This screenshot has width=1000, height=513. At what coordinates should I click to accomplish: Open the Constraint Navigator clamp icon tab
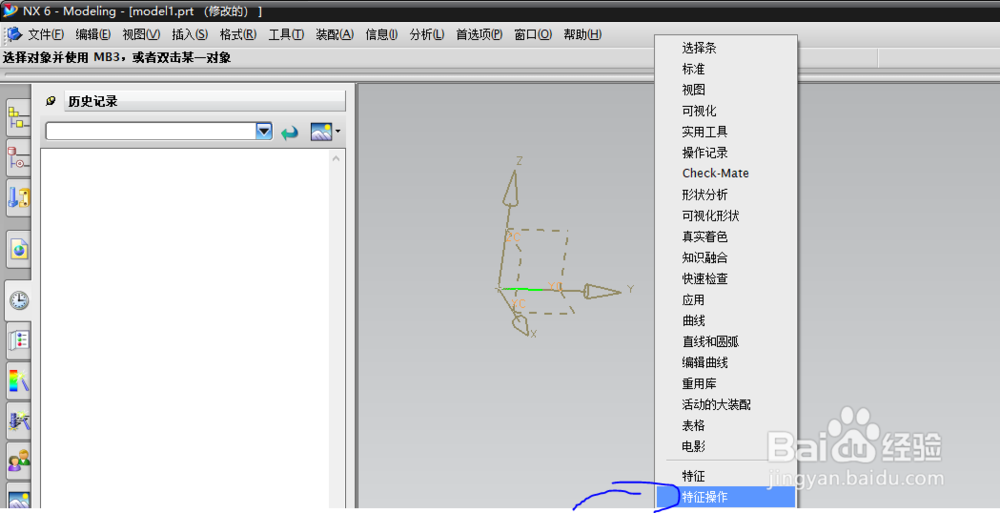click(18, 197)
